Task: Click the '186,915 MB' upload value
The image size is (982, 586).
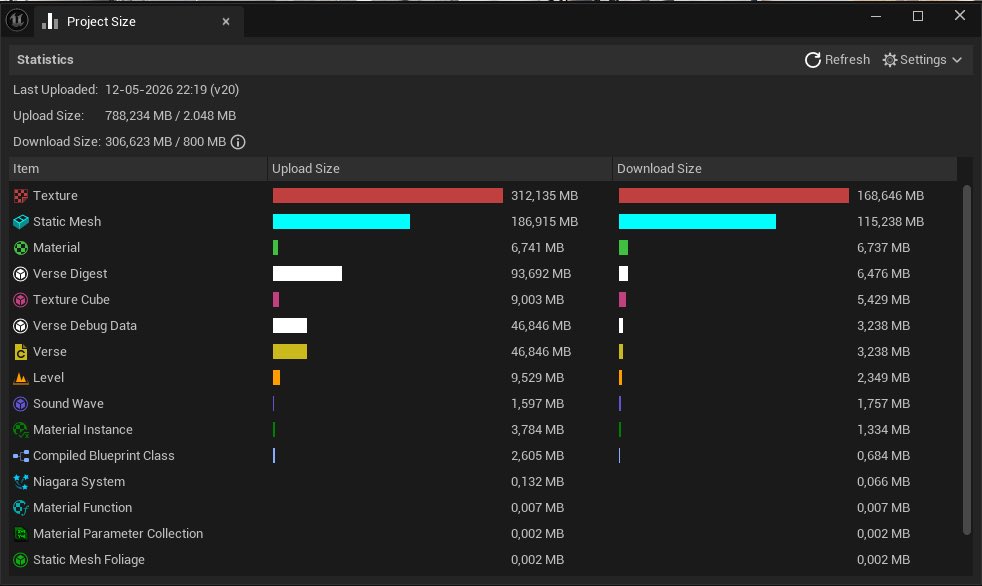Action: point(544,222)
